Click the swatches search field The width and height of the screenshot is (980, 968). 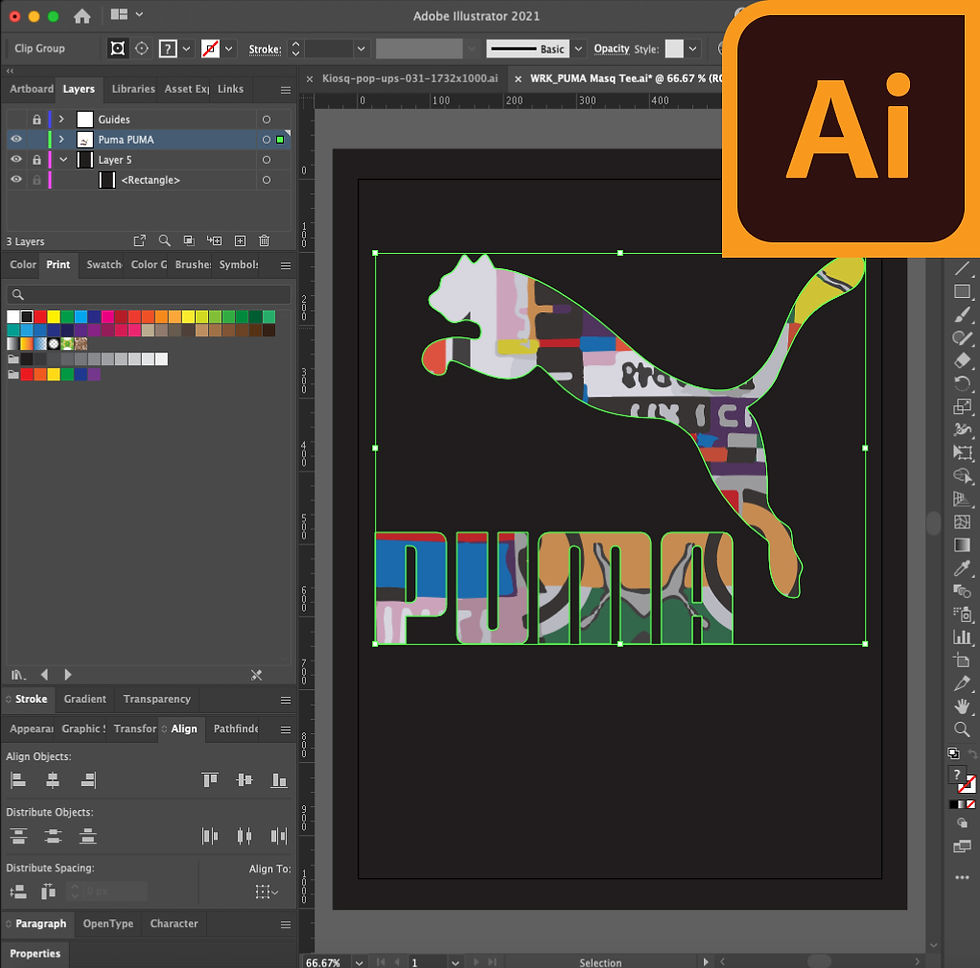[x=150, y=295]
